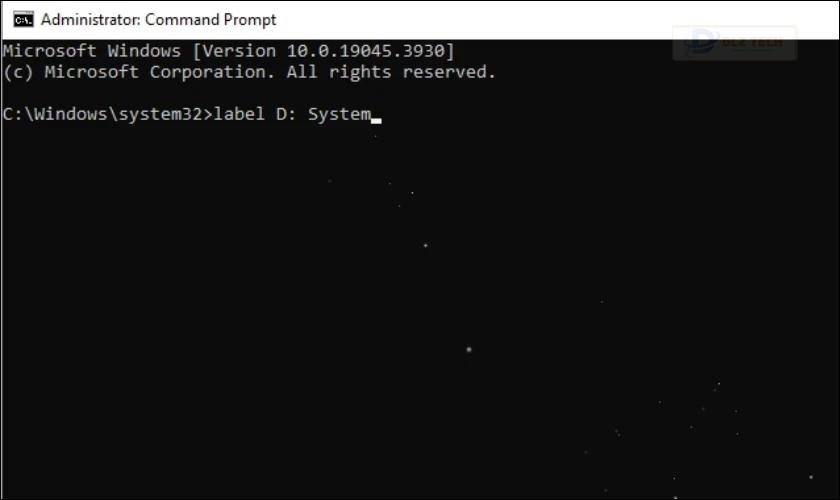
Task: Click the word "reserved." at line end
Action: tap(449, 72)
